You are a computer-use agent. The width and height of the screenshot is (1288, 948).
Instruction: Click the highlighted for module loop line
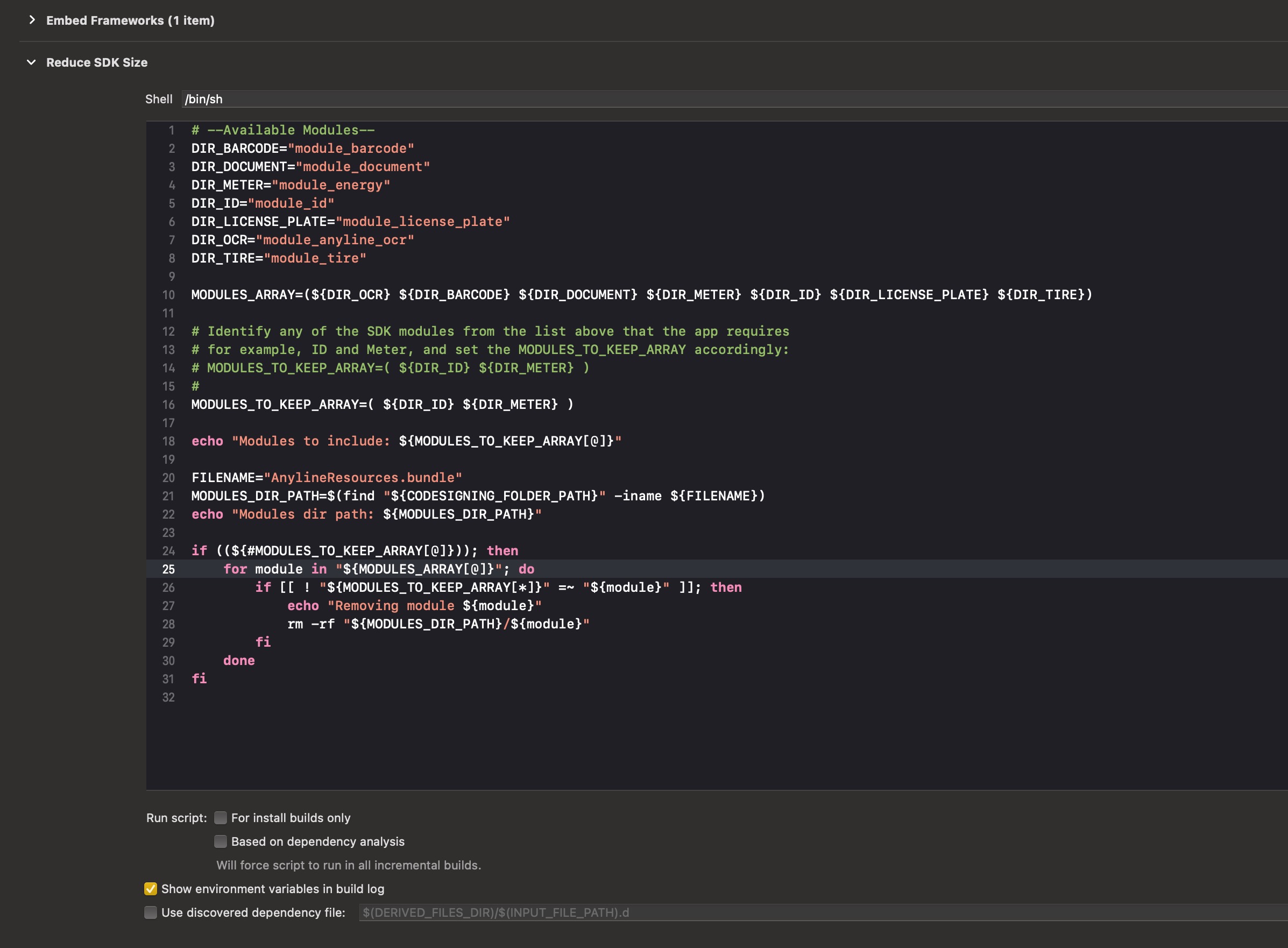pos(379,569)
